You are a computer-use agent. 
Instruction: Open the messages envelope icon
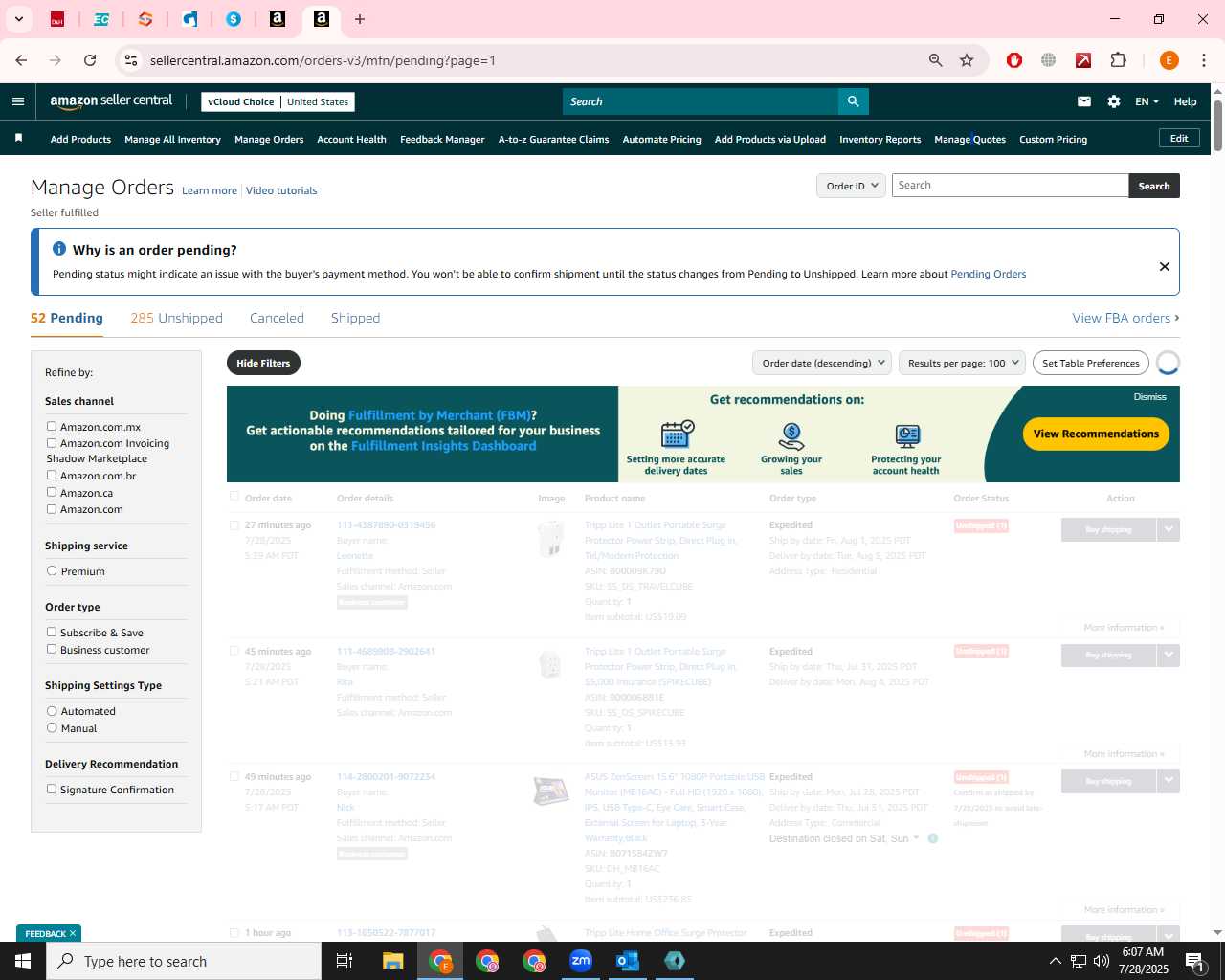(x=1084, y=101)
